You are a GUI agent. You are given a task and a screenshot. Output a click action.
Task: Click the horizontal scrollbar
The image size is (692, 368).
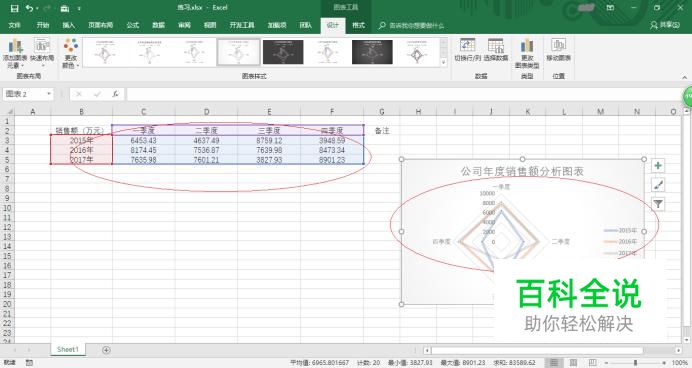537,350
